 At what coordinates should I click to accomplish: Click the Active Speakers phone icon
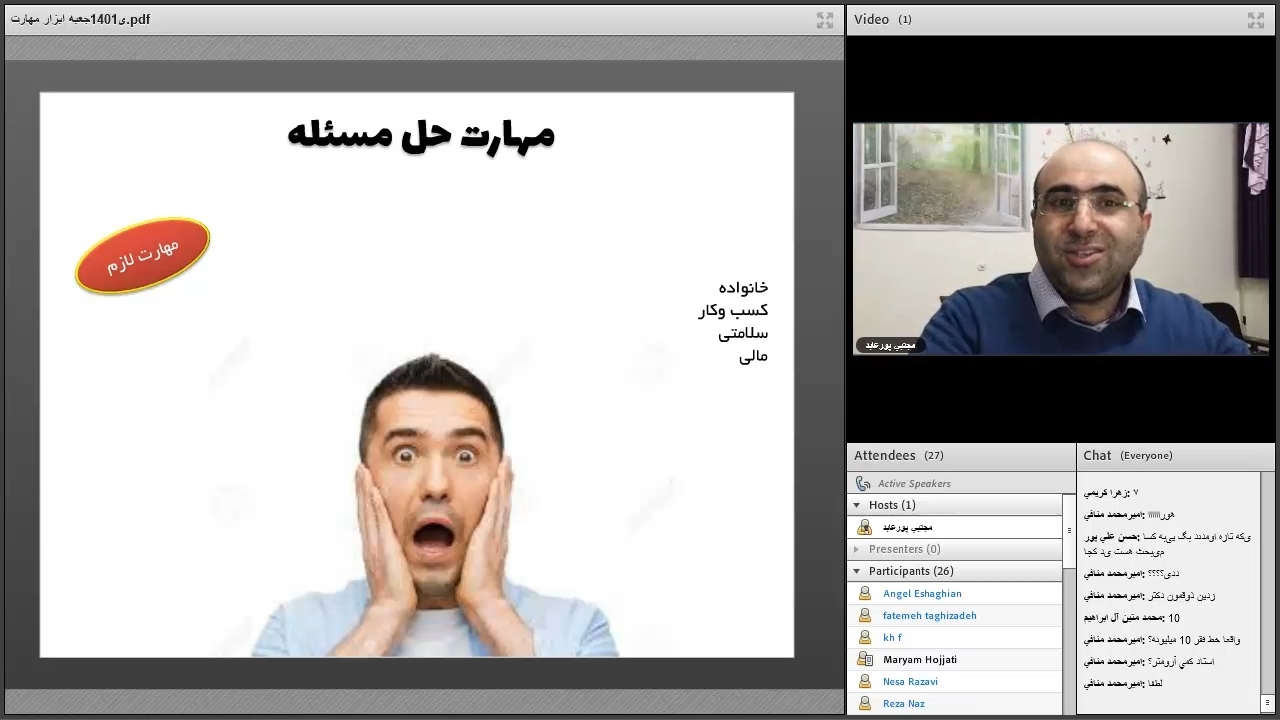[863, 484]
